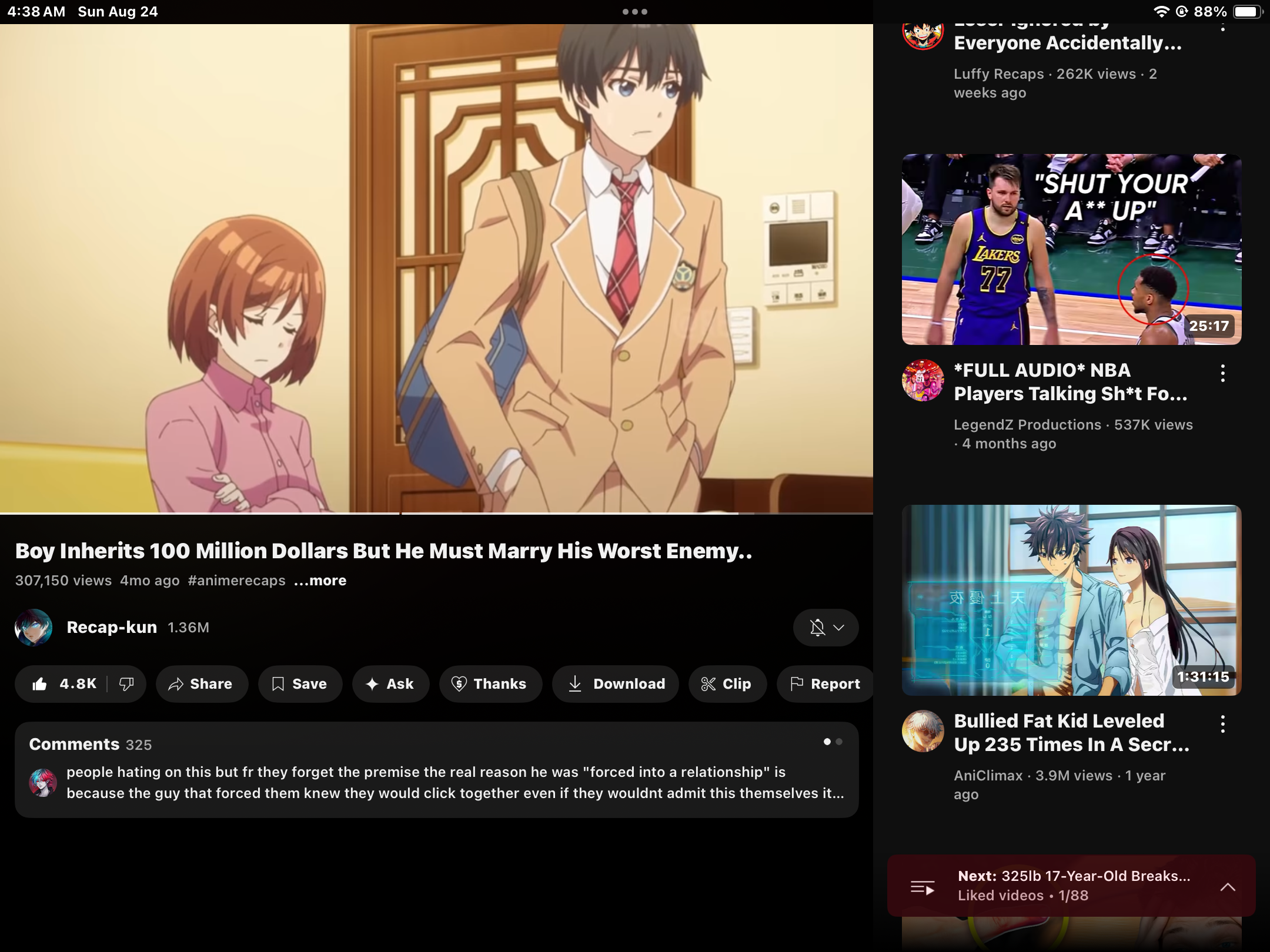Screen dimensions: 1270x952
Task: Dislike the video with thumbs down icon
Action: point(126,683)
